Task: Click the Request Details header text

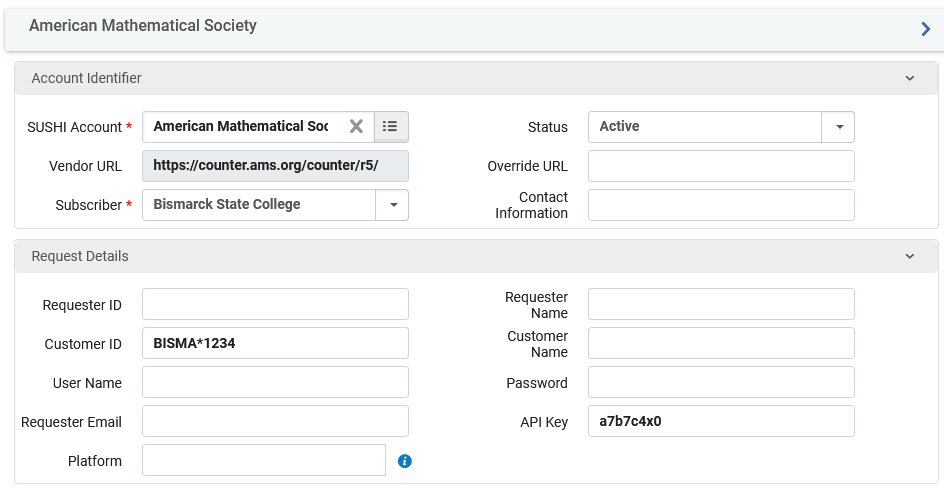Action: click(80, 256)
